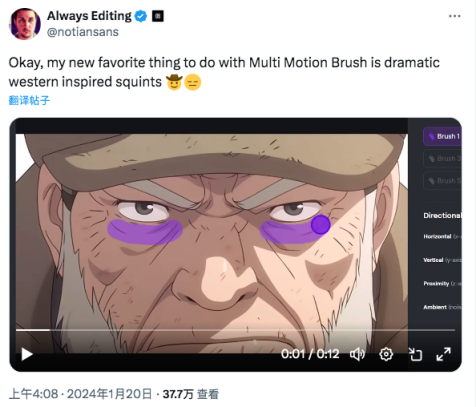476x407 pixels.
Task: Click the 37.7万 查看 view count
Action: (191, 394)
